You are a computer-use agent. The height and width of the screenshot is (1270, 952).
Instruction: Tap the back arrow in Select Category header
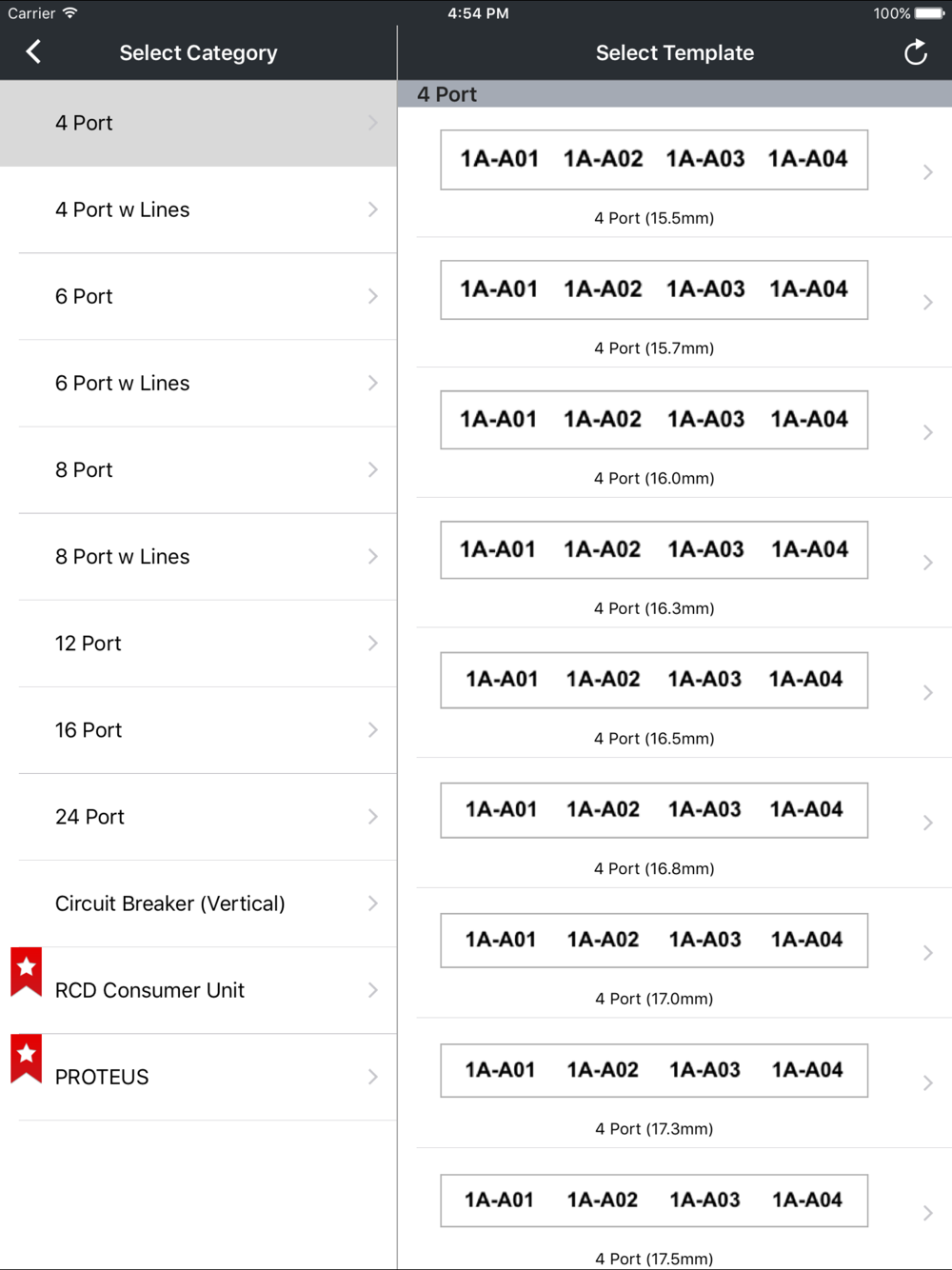click(33, 51)
